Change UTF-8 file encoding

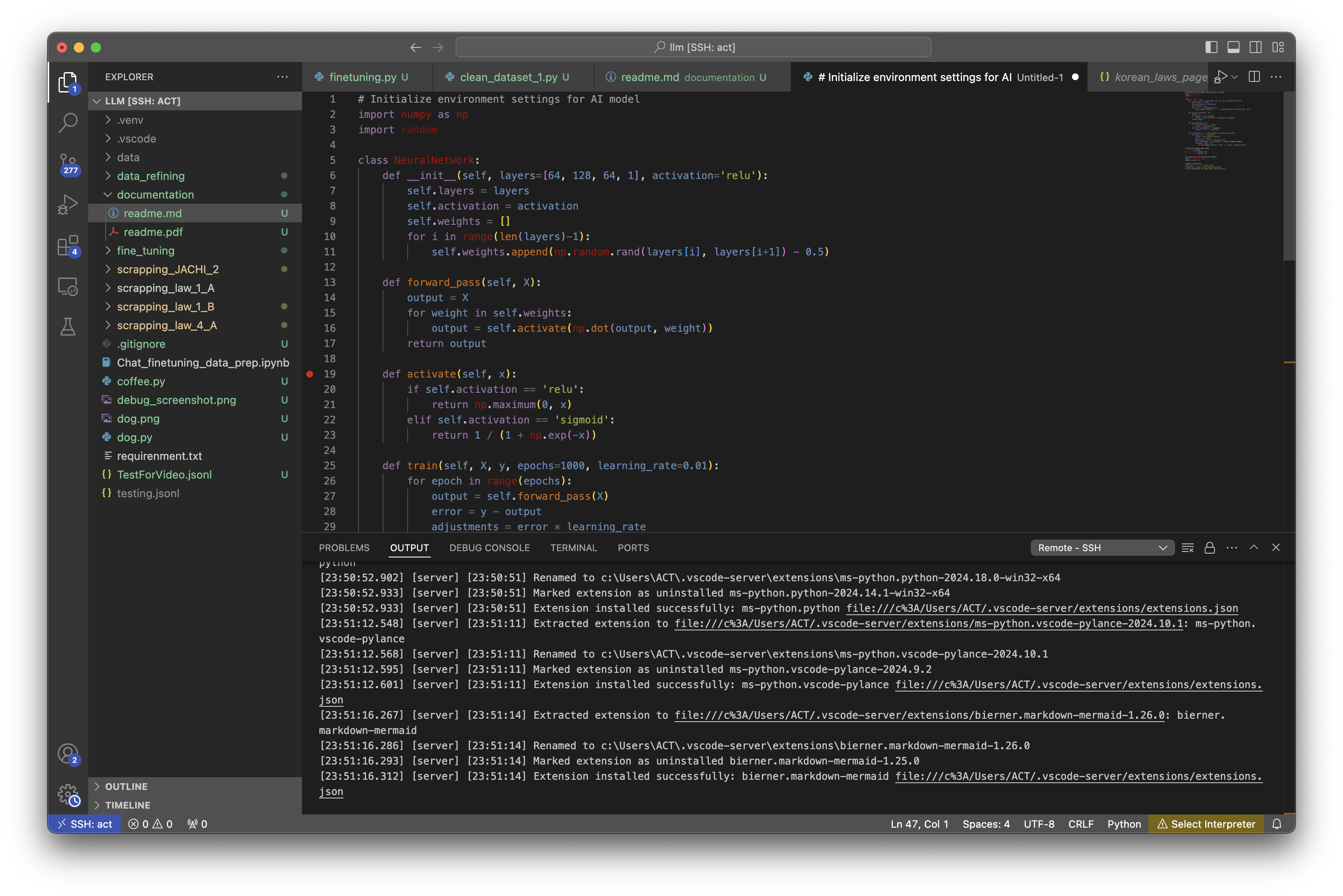tap(1038, 824)
